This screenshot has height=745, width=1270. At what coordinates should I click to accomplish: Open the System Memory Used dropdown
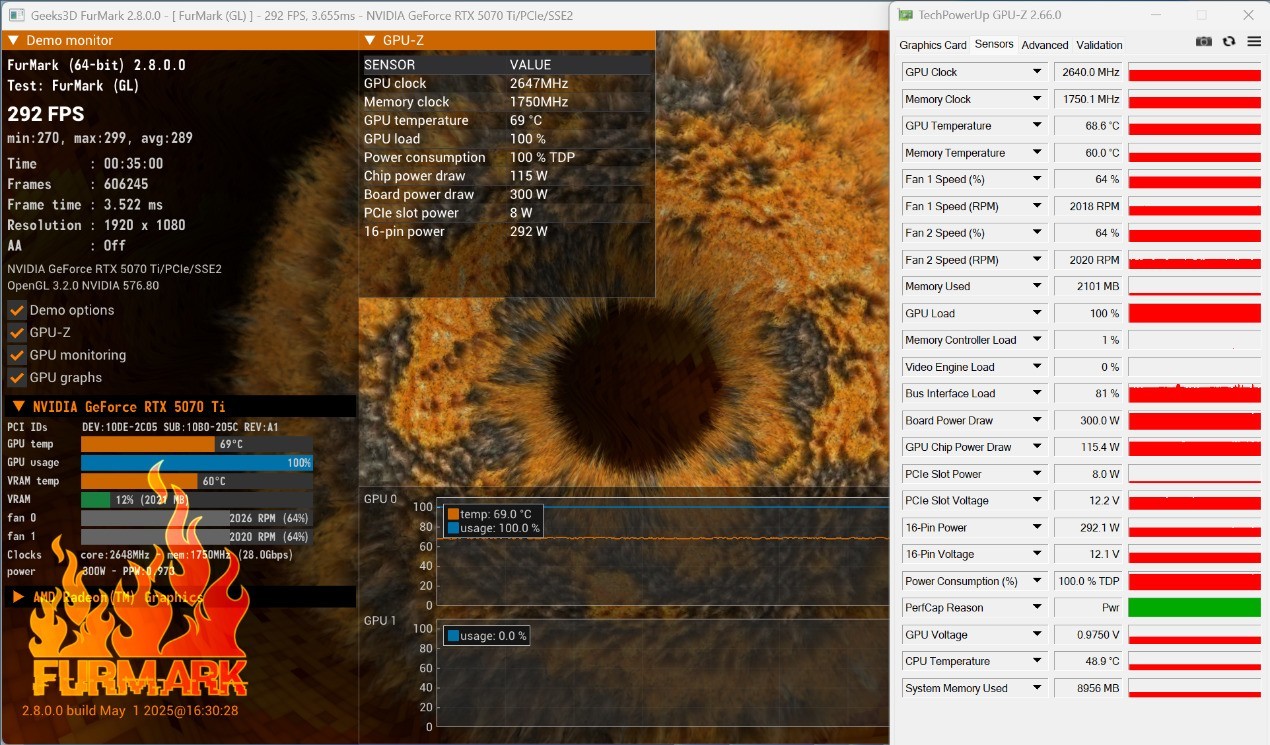coord(1037,688)
